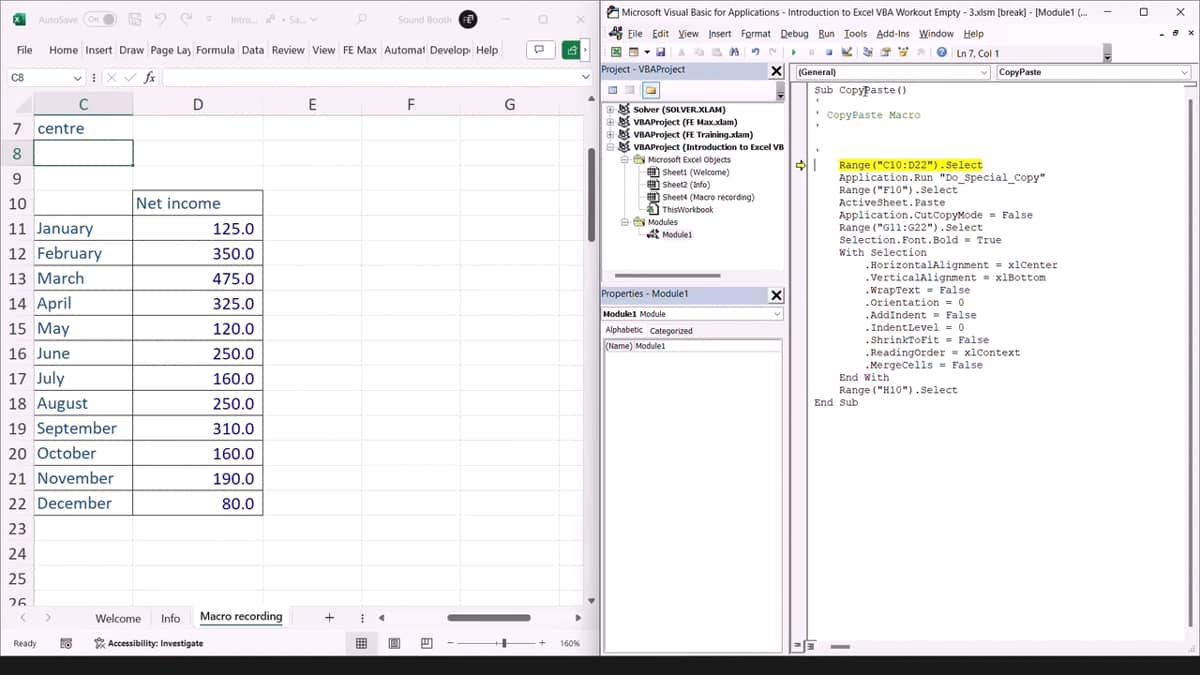Close the Properties - Module1 panel

777,295
